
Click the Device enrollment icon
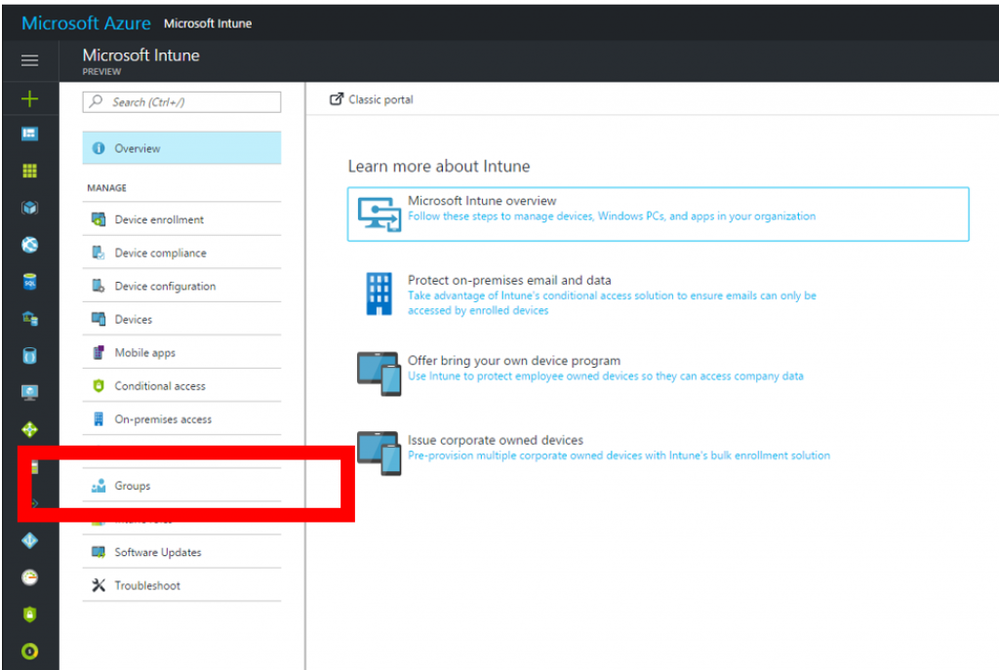[98, 220]
